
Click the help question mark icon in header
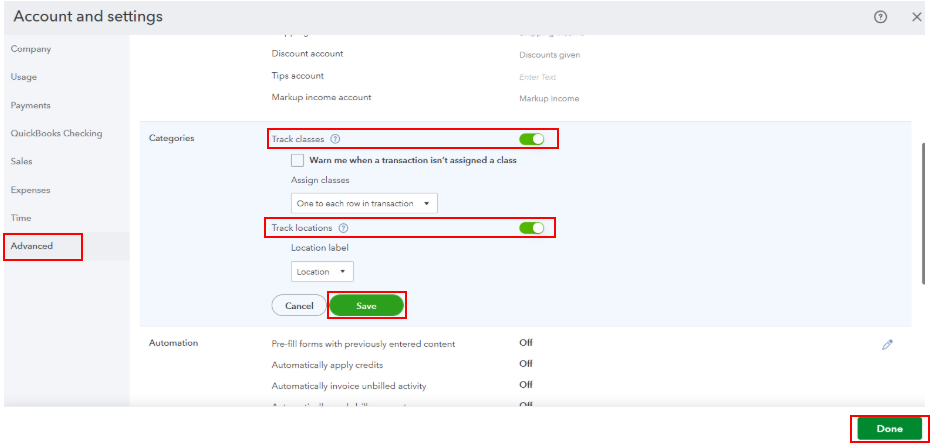(880, 17)
